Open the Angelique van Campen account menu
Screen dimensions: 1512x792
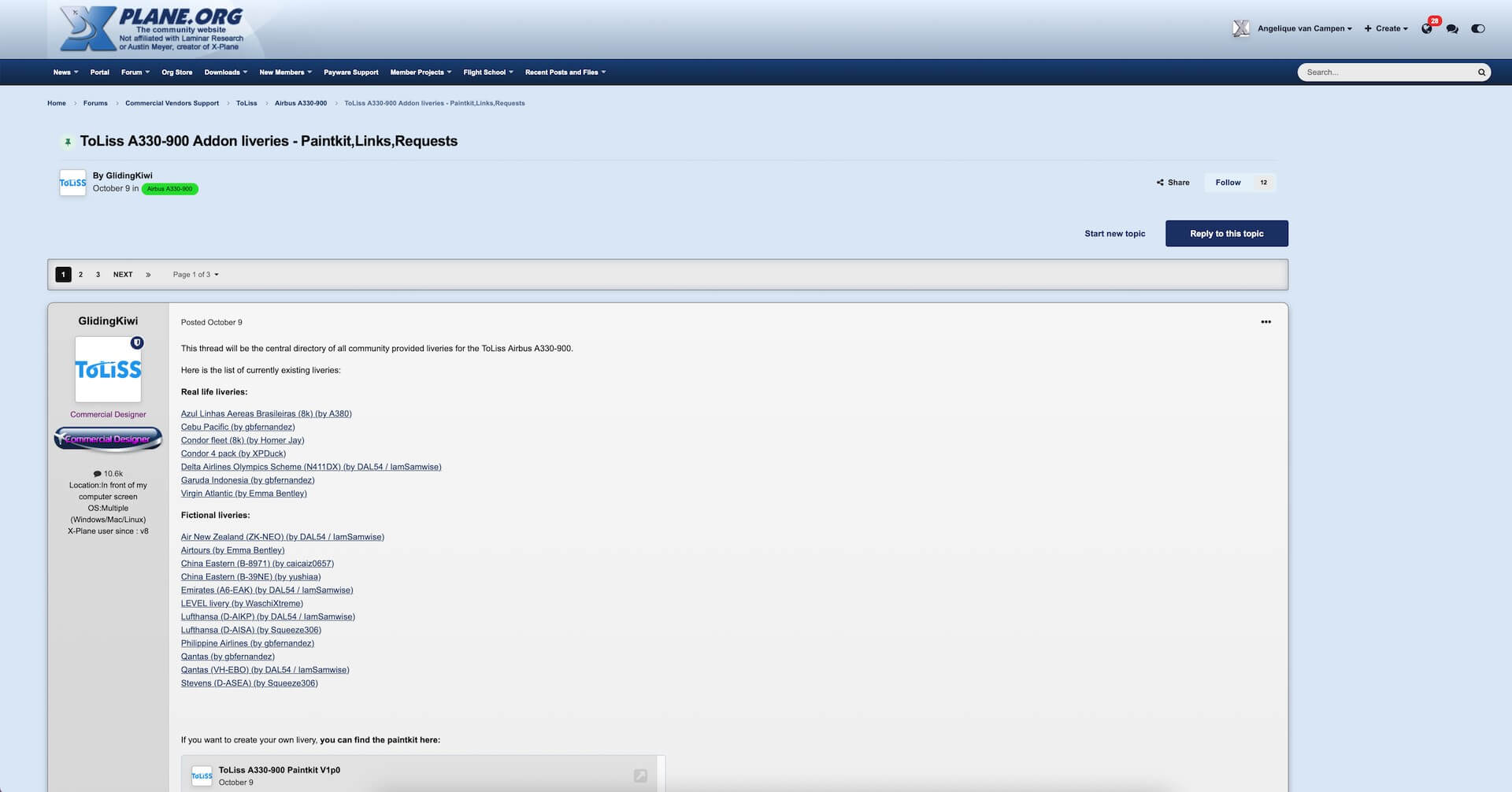1303,28
